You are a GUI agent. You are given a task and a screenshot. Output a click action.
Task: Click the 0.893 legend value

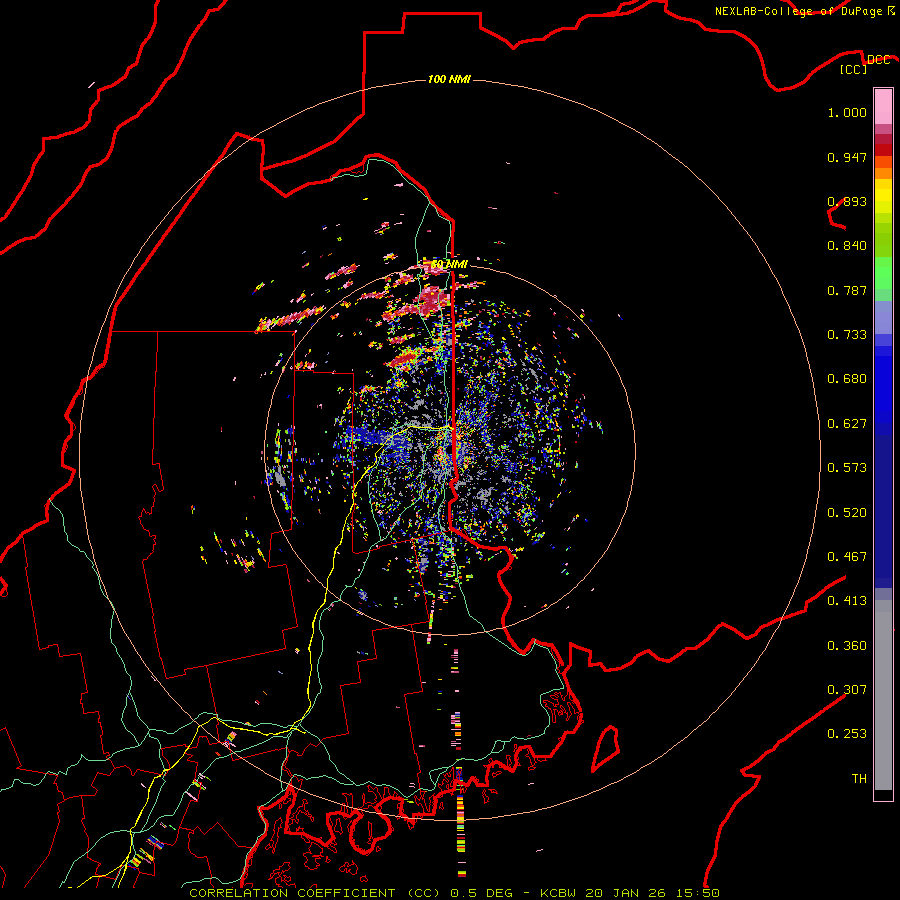coord(847,201)
